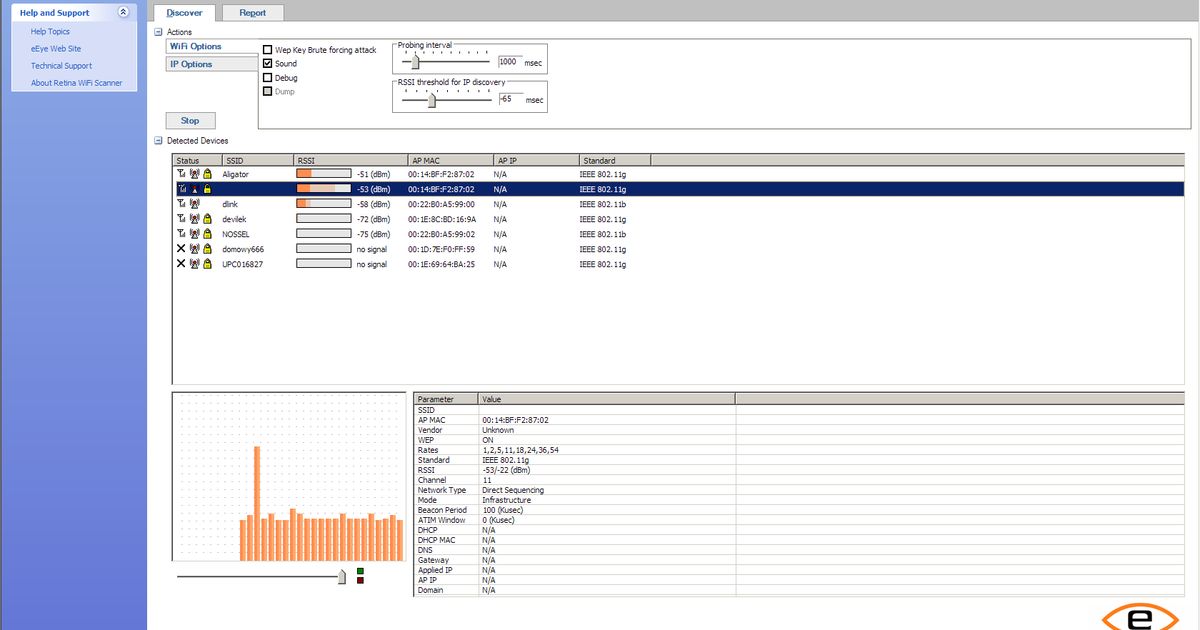The width and height of the screenshot is (1200, 630).
Task: Click the access point icon on the devilek row
Action: [x=195, y=218]
